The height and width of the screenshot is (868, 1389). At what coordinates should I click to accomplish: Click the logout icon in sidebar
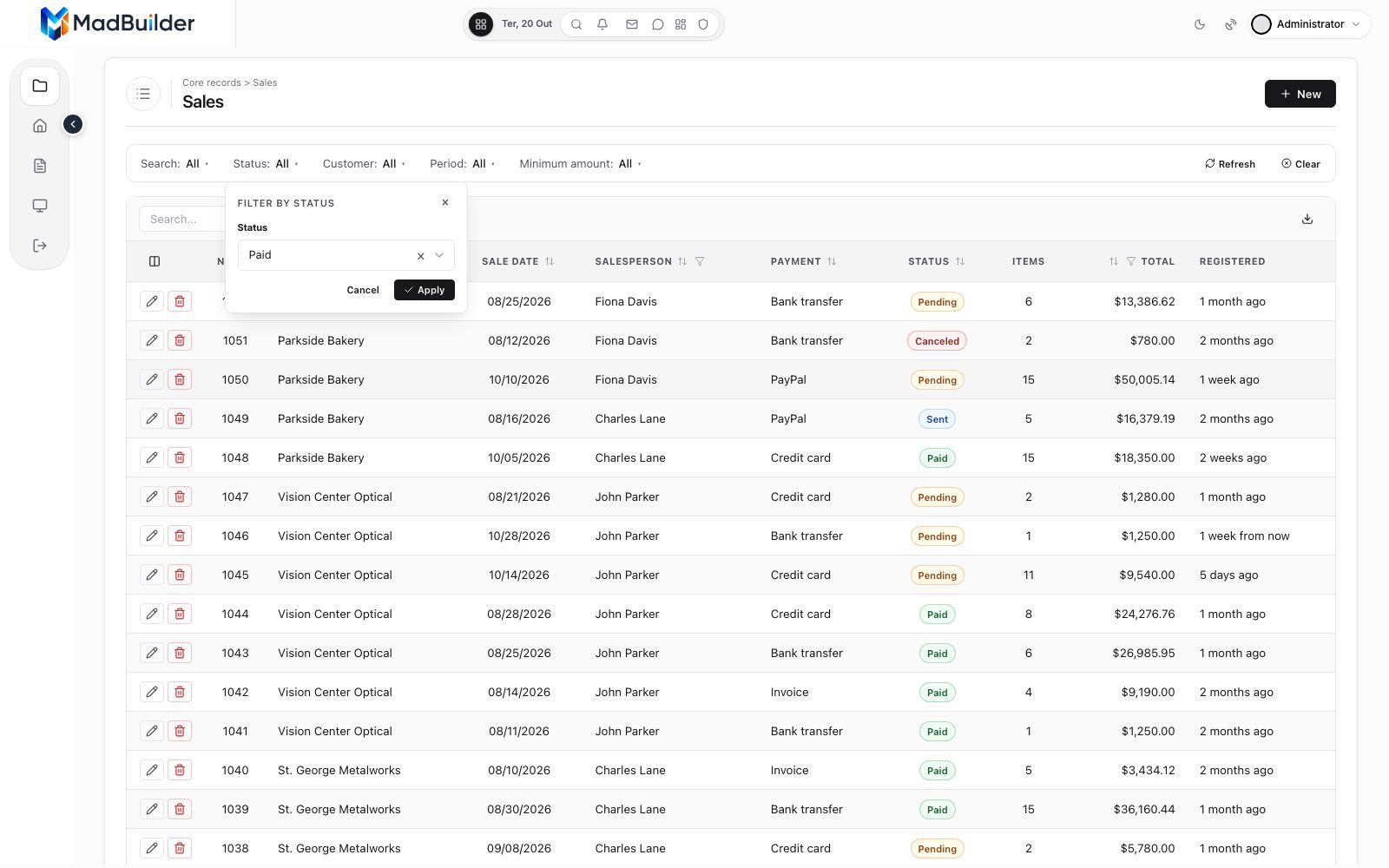(40, 246)
